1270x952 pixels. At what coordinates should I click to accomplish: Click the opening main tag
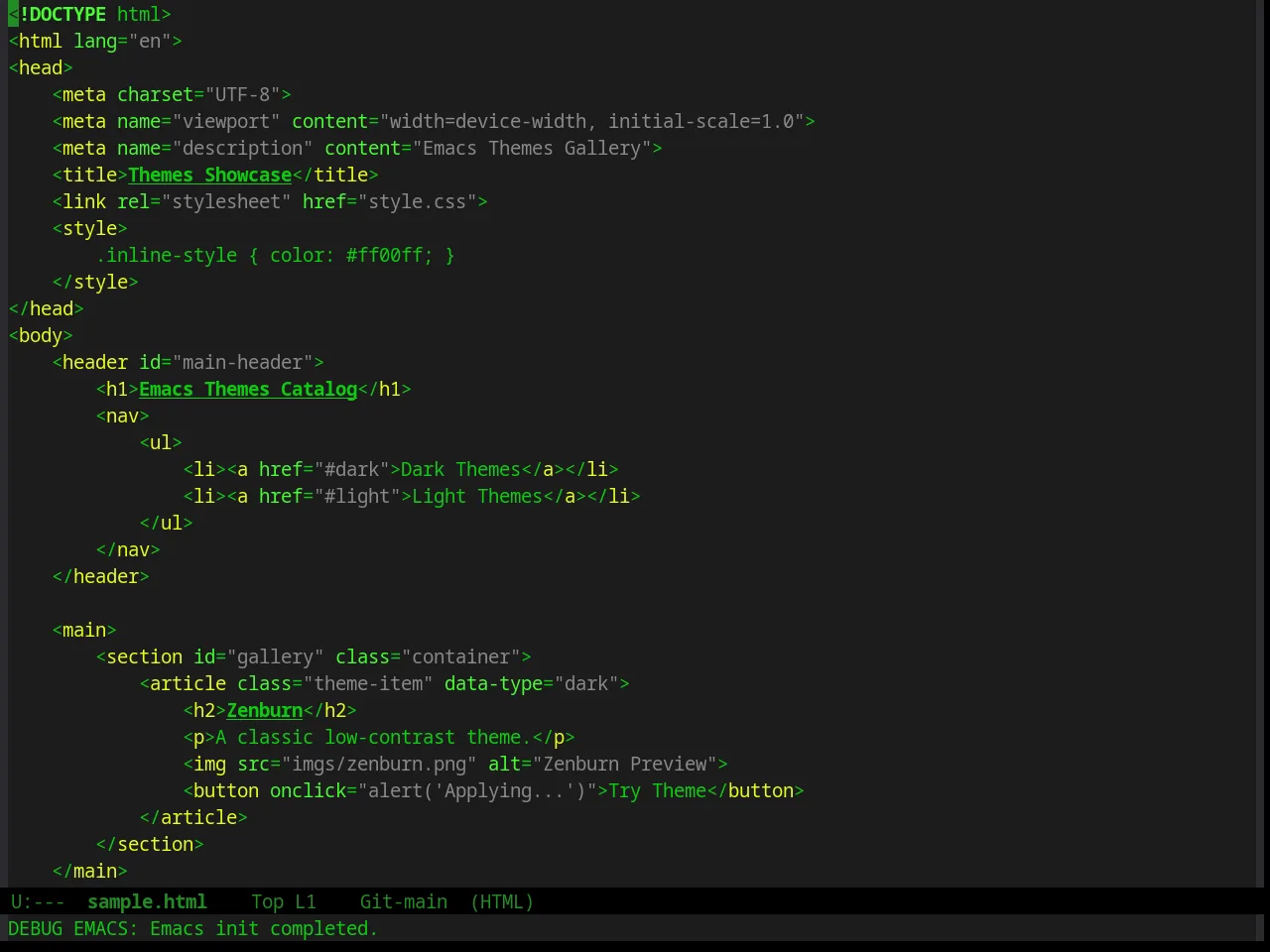click(84, 630)
